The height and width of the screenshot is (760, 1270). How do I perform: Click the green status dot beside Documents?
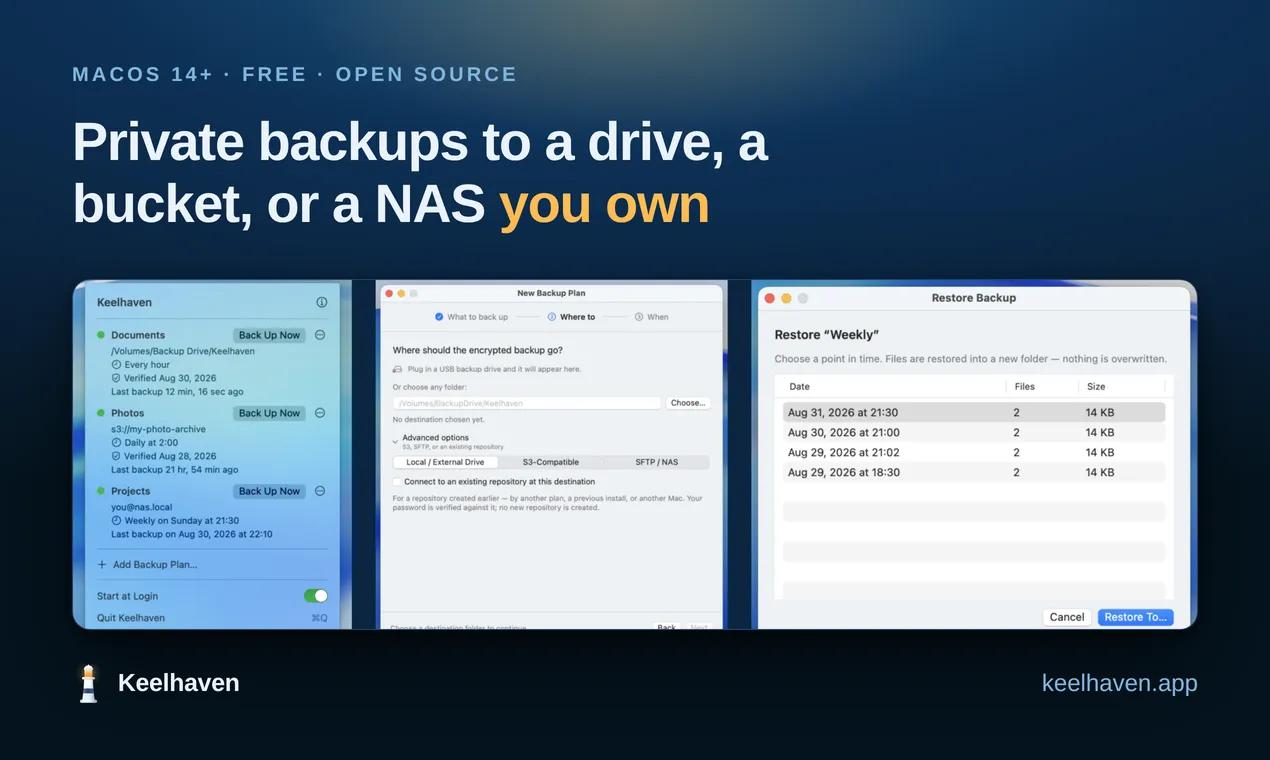point(101,335)
